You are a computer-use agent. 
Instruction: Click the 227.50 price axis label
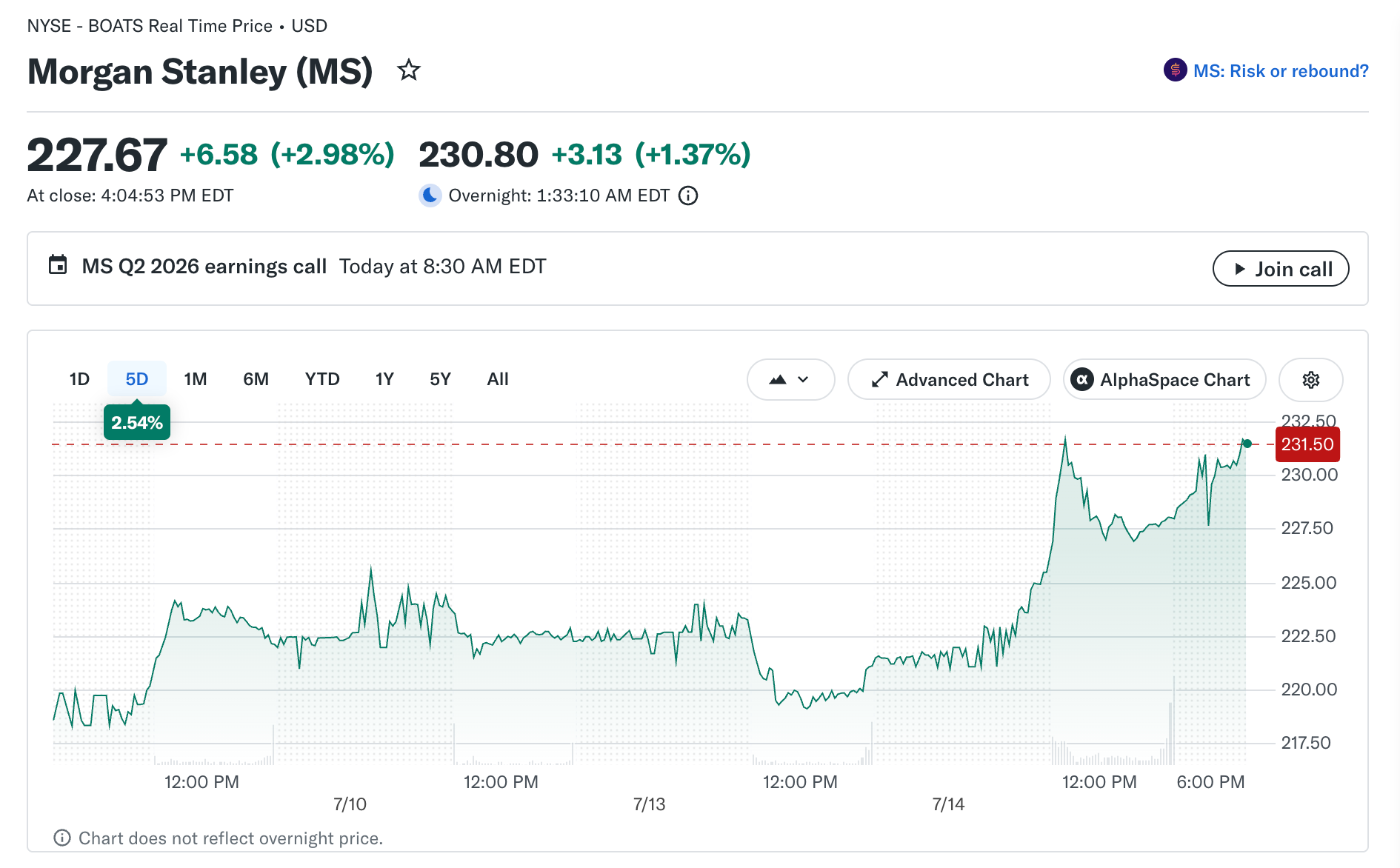click(x=1307, y=528)
